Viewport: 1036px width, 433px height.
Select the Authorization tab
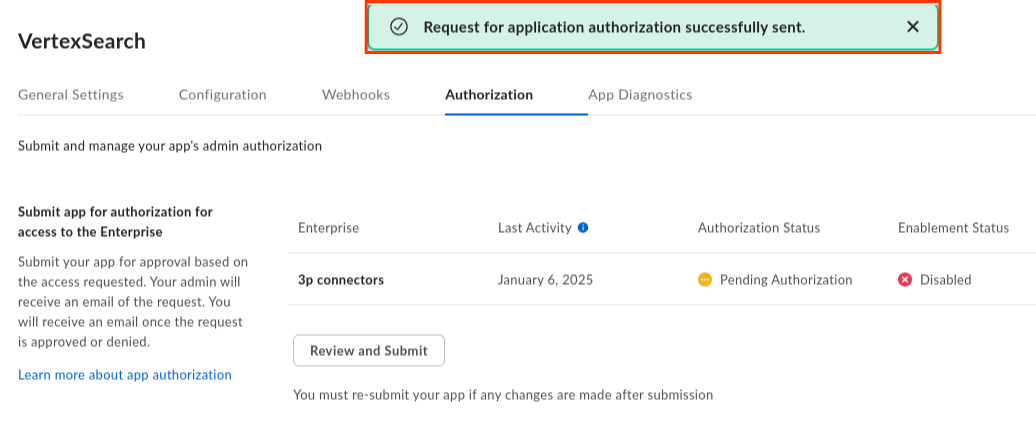point(489,95)
